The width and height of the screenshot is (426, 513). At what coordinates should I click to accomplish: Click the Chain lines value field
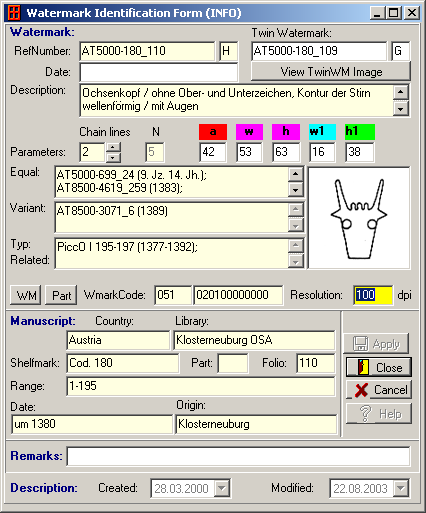pos(92,152)
